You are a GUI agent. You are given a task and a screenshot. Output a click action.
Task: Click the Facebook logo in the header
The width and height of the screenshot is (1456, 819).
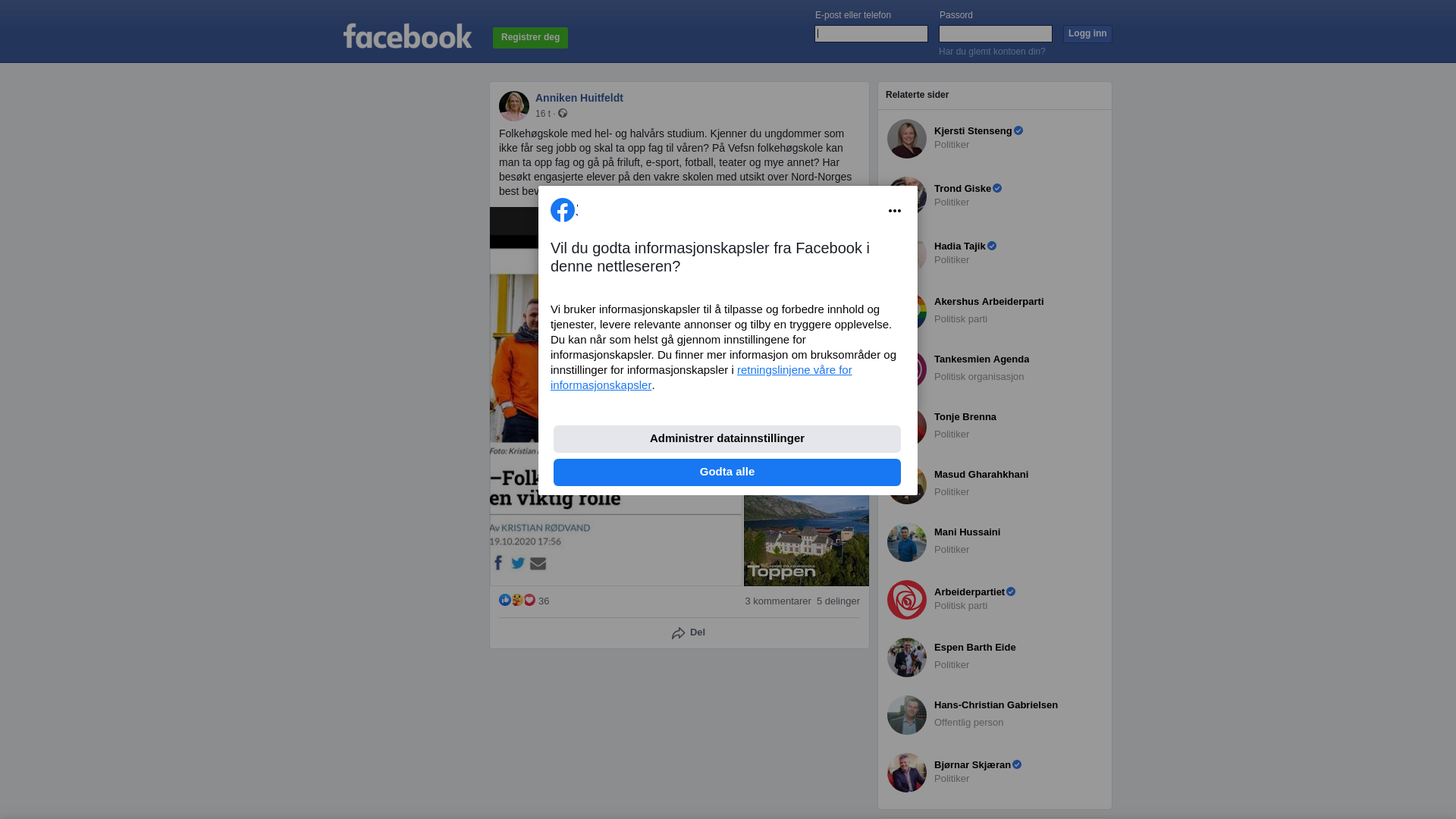pos(407,36)
